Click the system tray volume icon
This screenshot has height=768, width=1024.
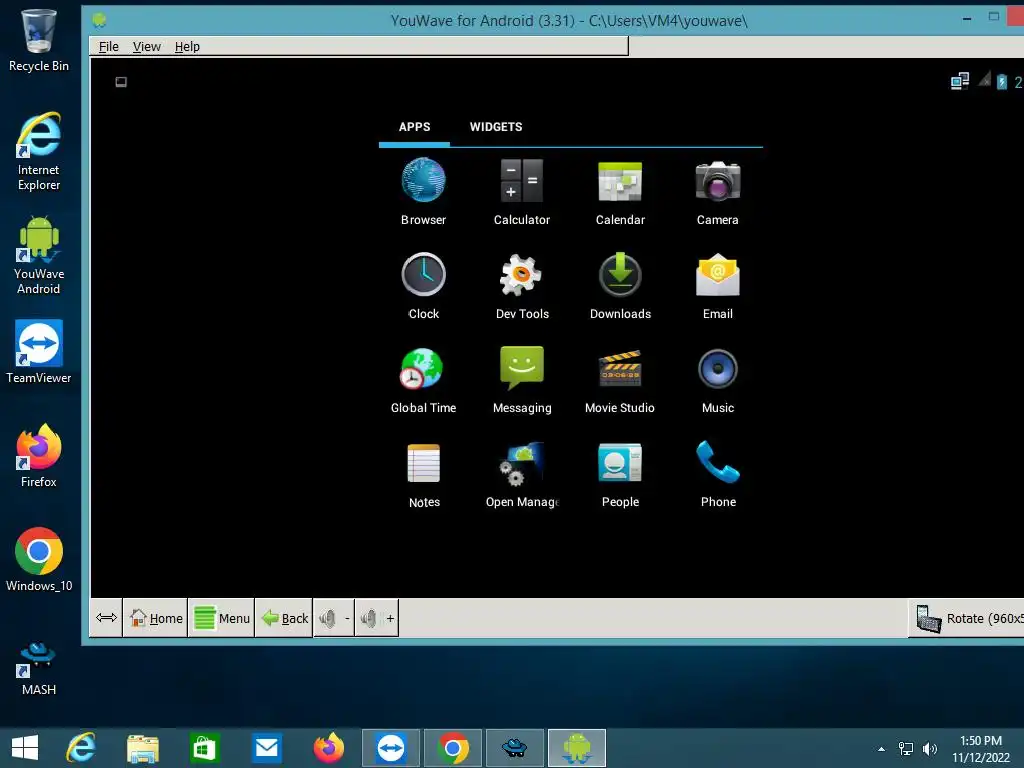(x=930, y=749)
